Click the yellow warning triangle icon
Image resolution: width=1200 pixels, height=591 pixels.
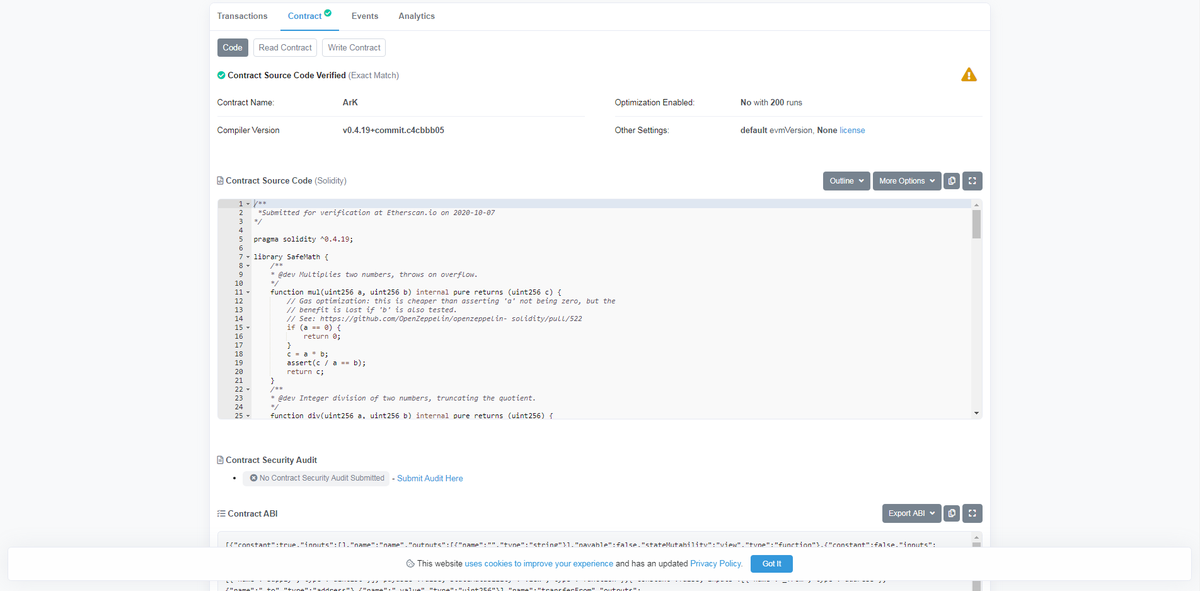pos(969,75)
